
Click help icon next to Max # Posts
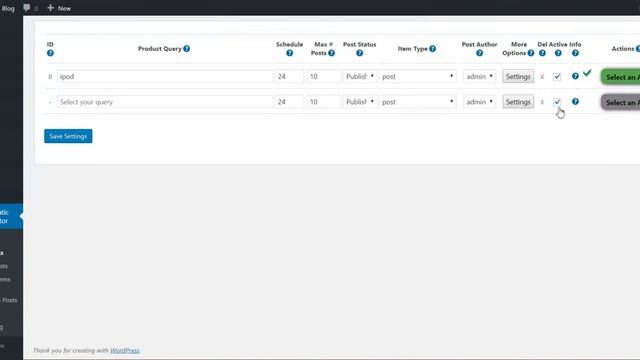(x=331, y=53)
